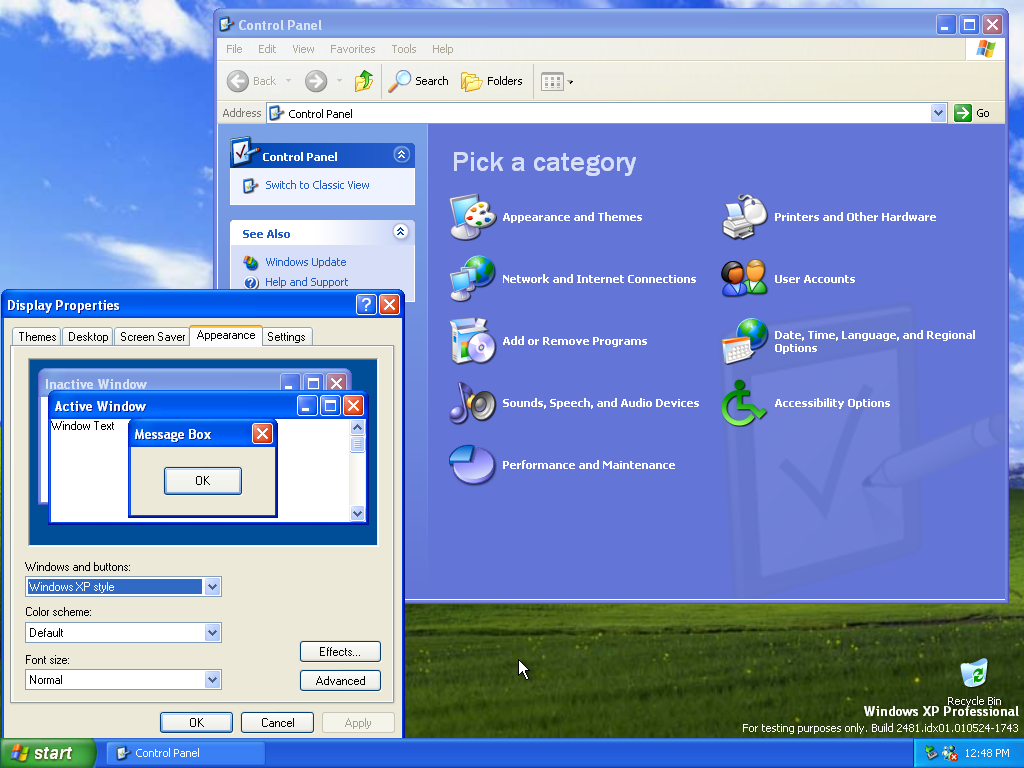Open the Recycle Bin desktop icon
Viewport: 1024px width, 768px height.
974,675
